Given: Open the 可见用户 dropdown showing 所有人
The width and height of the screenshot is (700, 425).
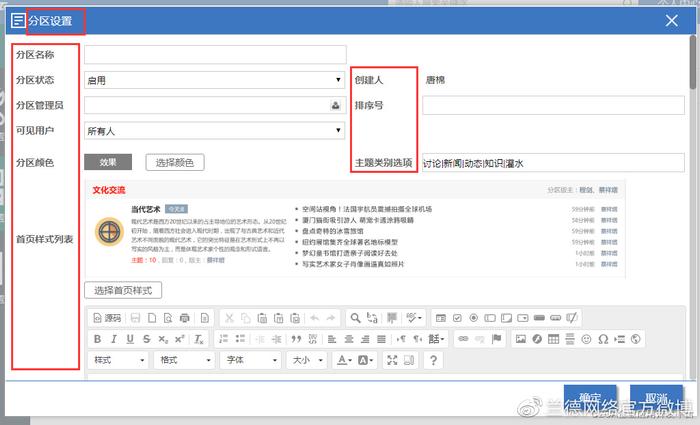Looking at the screenshot, I should [215, 131].
